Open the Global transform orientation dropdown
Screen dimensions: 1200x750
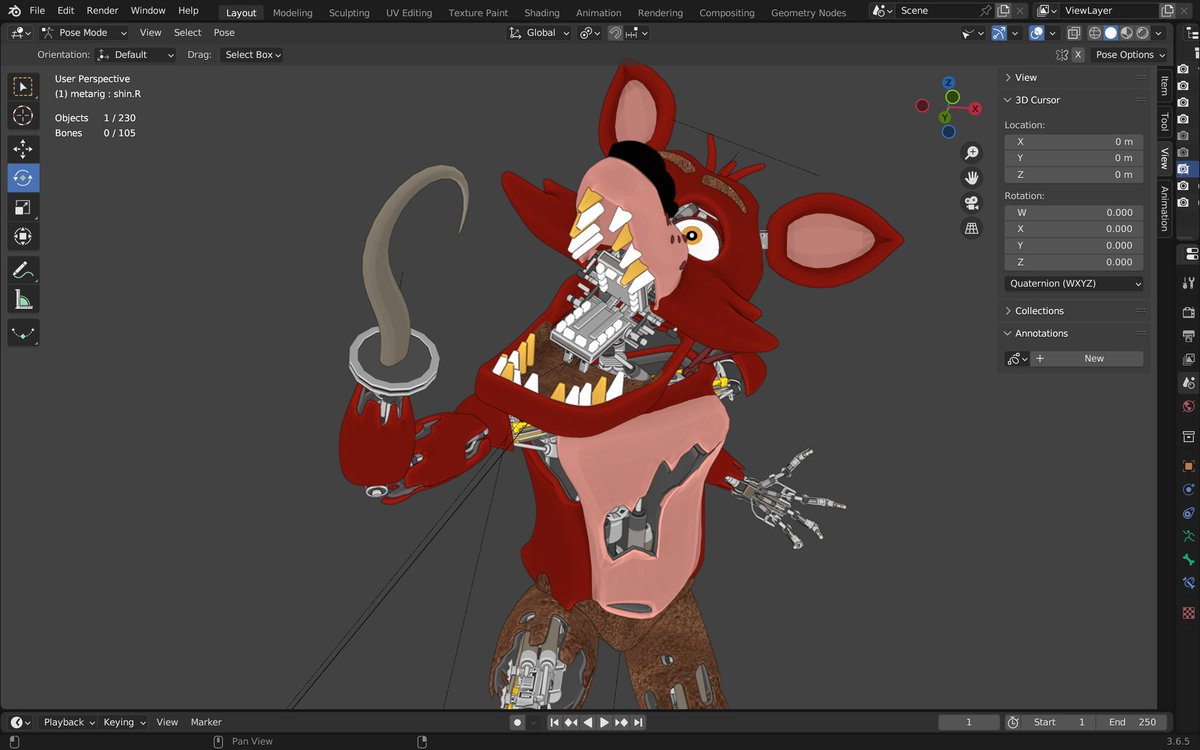click(540, 33)
